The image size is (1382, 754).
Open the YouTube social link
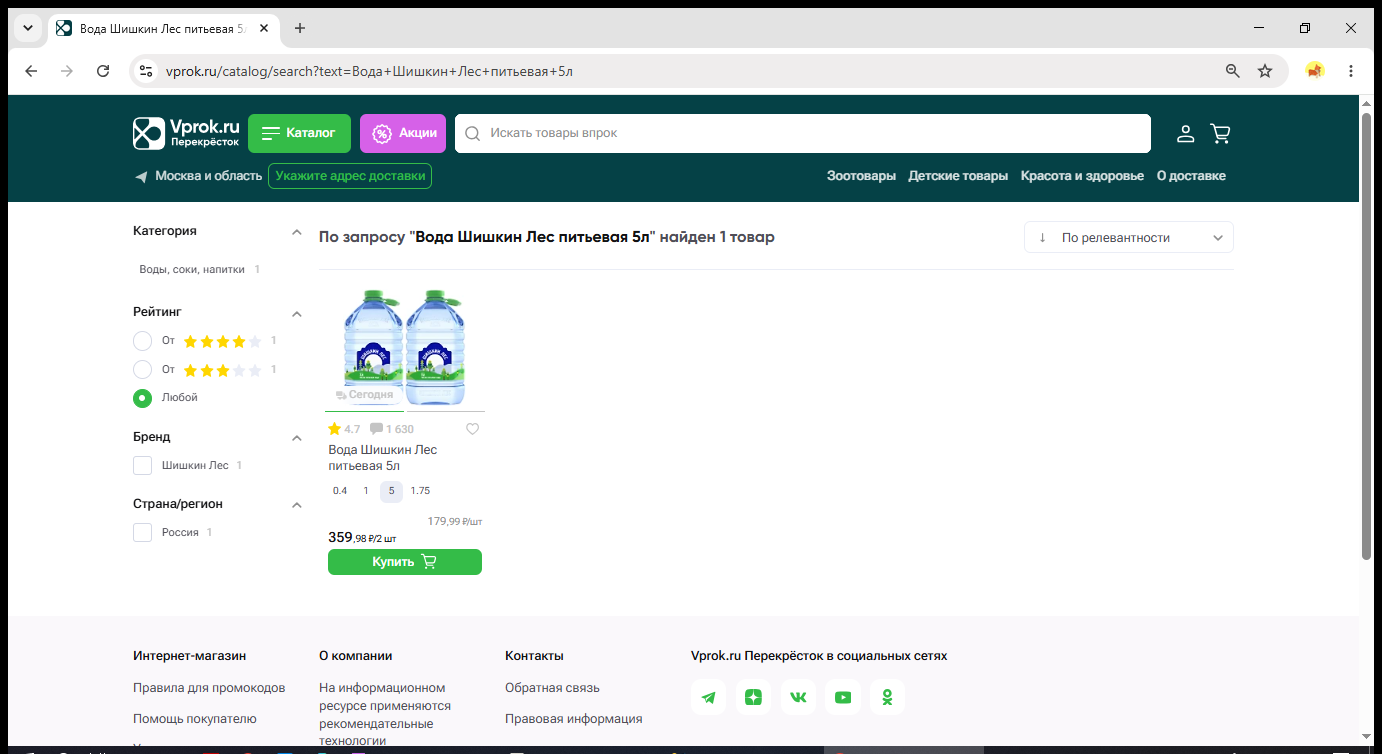[843, 697]
